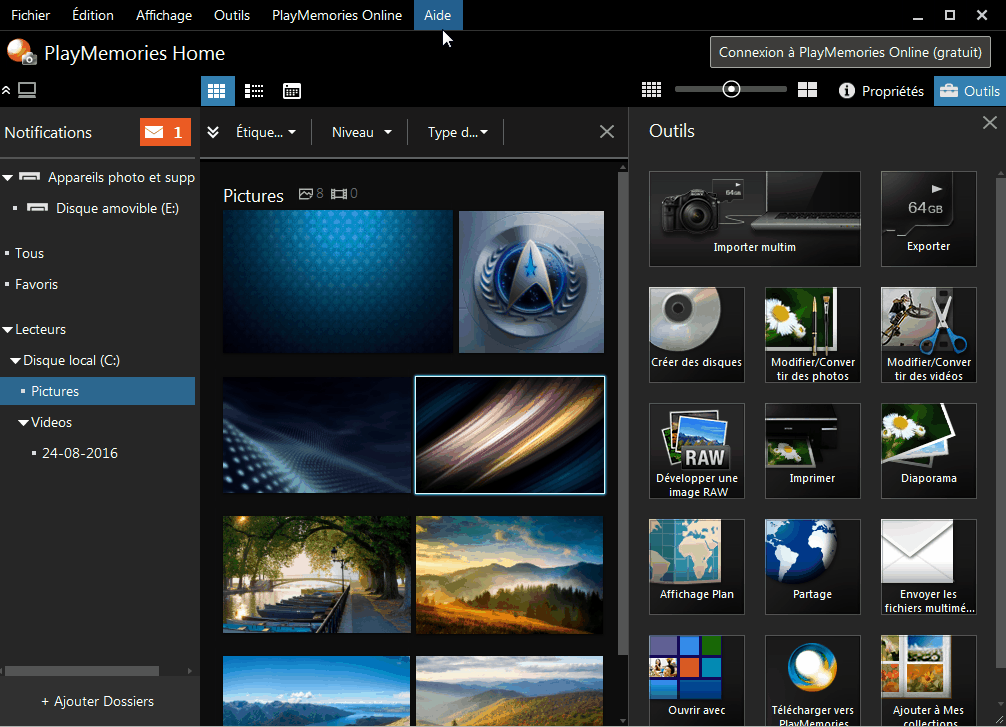Show the Propriétés panel
Screen dimensions: 1006x727
[882, 91]
